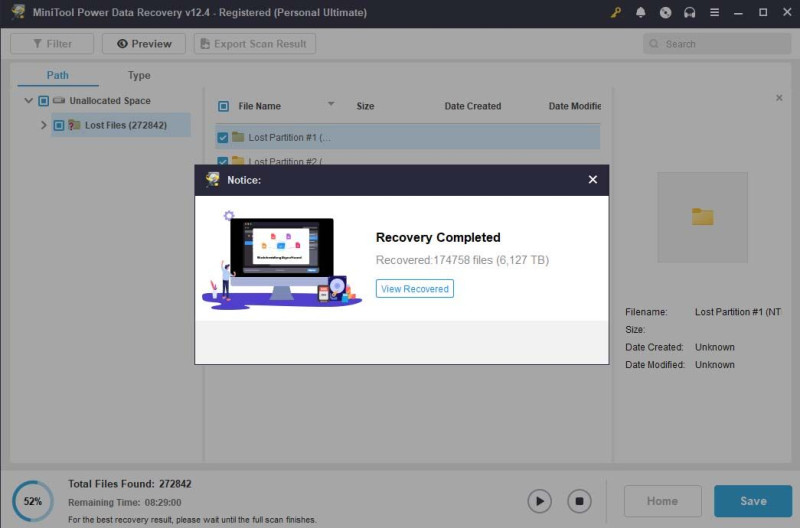Click the Unallocated Space drive icon

pos(59,100)
